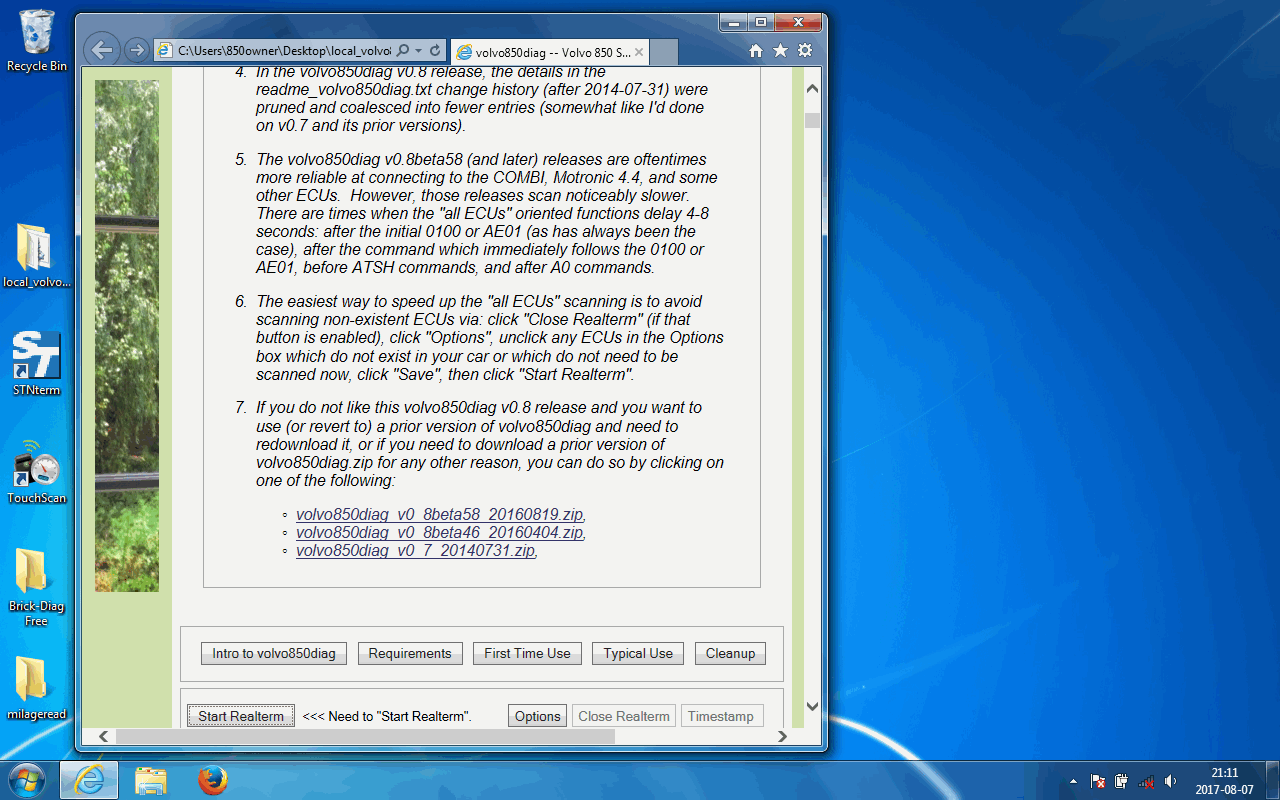Image resolution: width=1280 pixels, height=800 pixels.
Task: Download volvo850diag_v0_8beta46_20160404.zip
Action: [x=439, y=532]
